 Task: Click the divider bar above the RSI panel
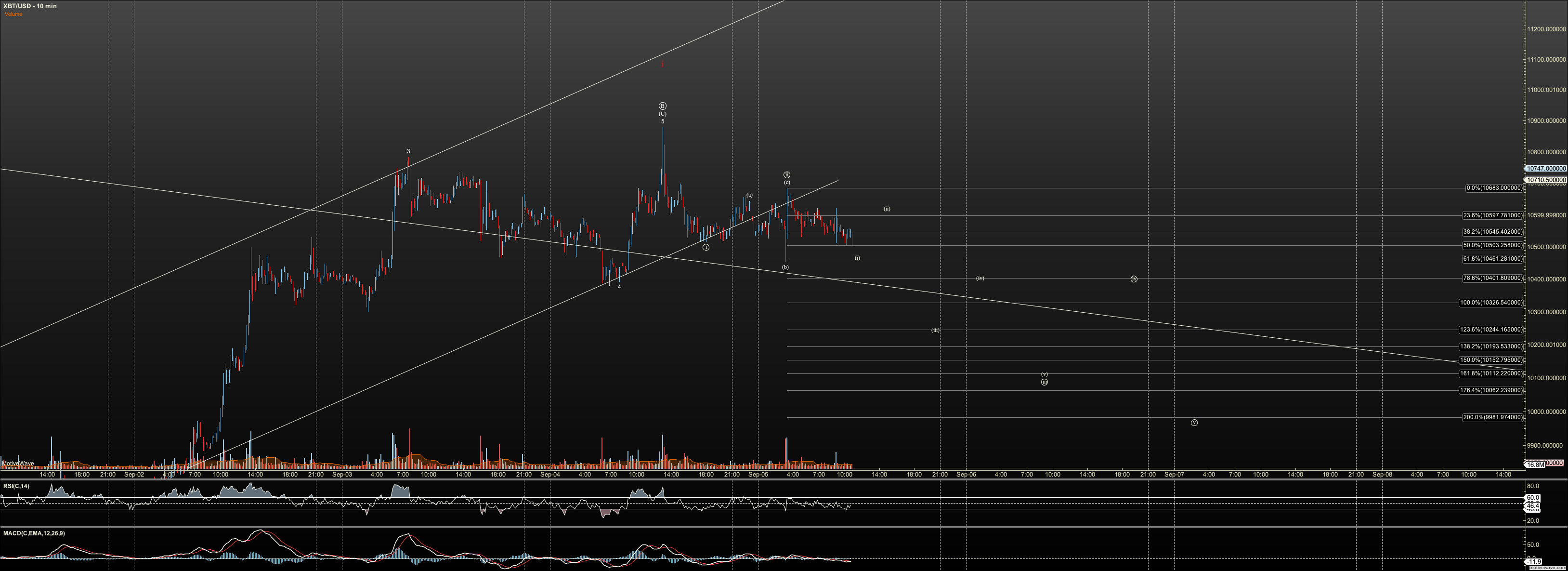(784, 480)
